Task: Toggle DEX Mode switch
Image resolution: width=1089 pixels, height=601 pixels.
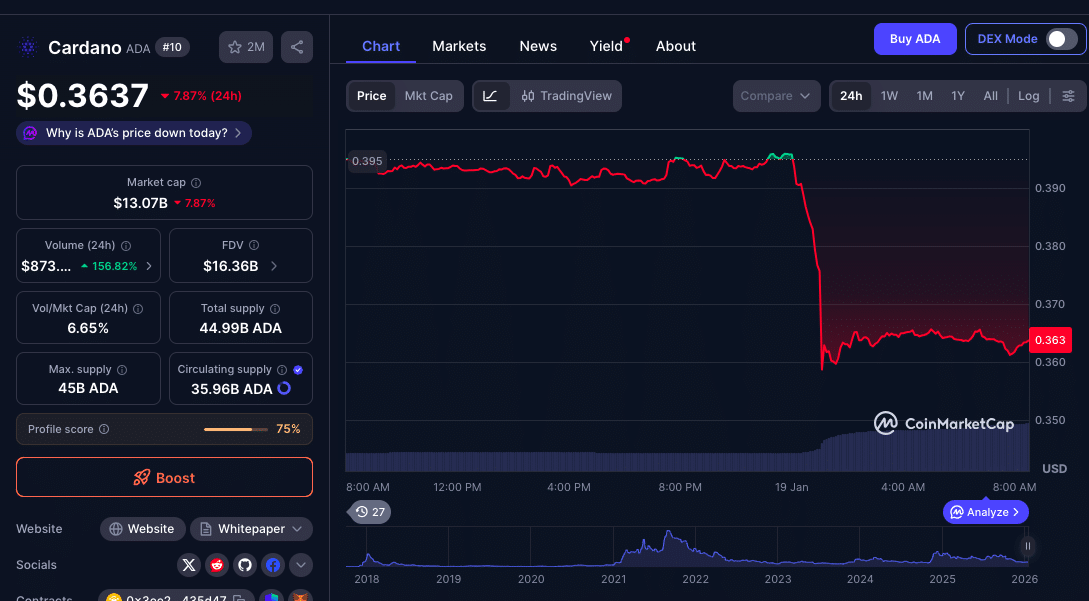Action: [1055, 39]
